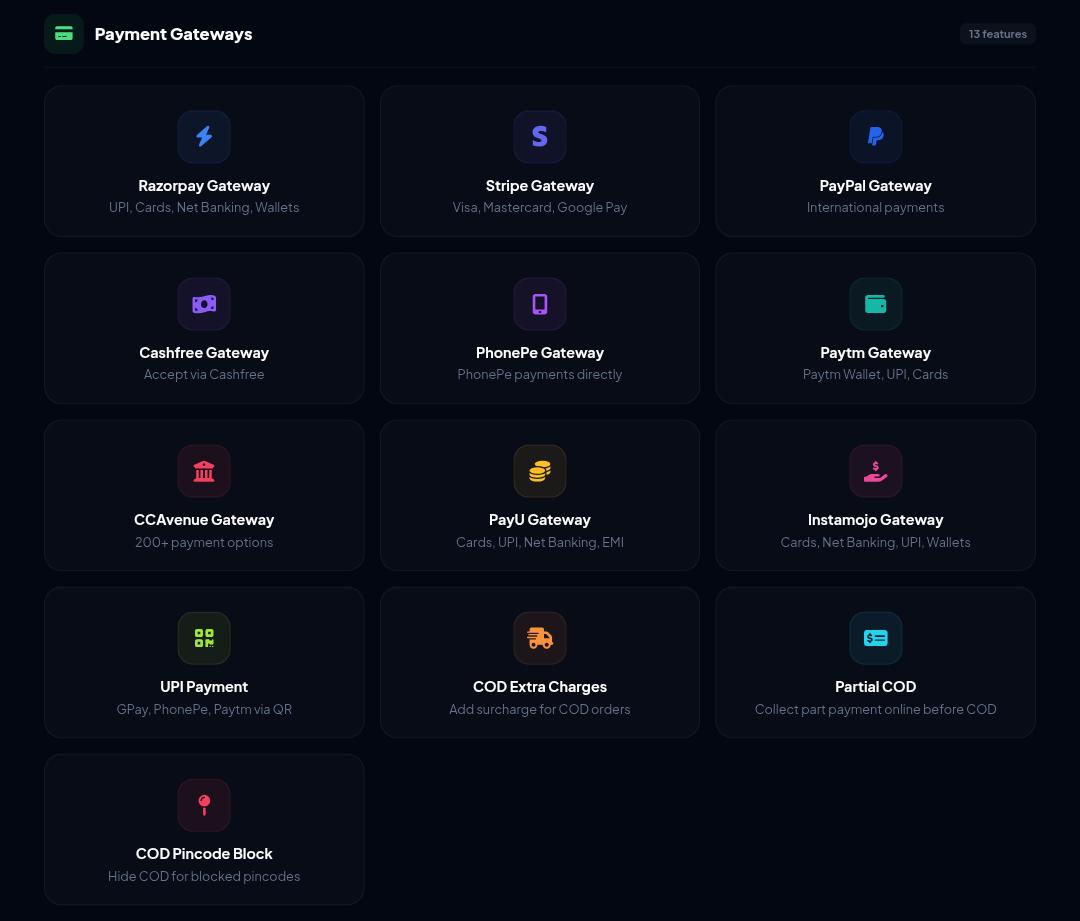Select the Paytm wallet icon
This screenshot has height=921, width=1080.
pyautogui.click(x=875, y=304)
